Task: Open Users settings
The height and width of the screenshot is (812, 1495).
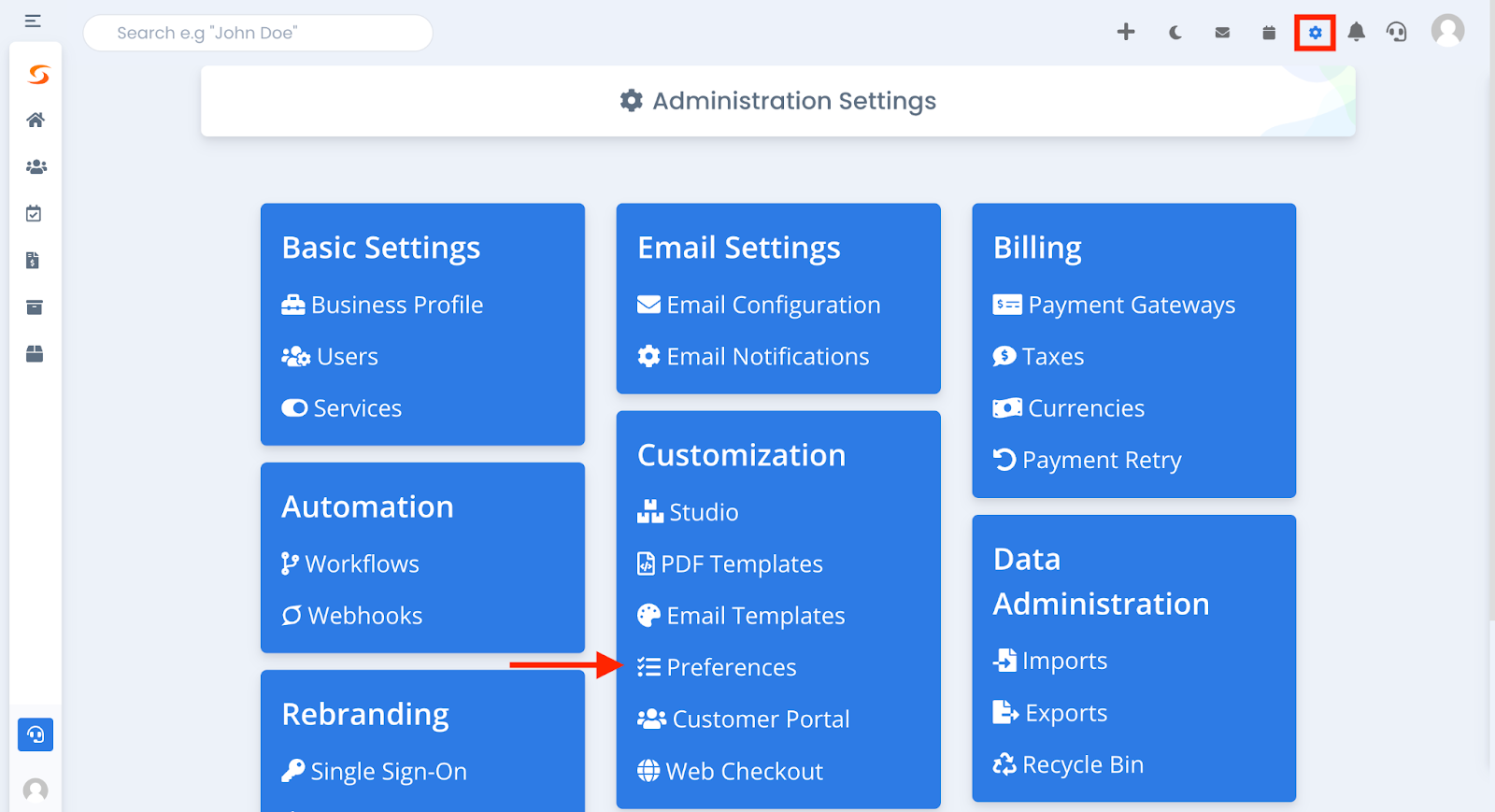Action: tap(330, 357)
